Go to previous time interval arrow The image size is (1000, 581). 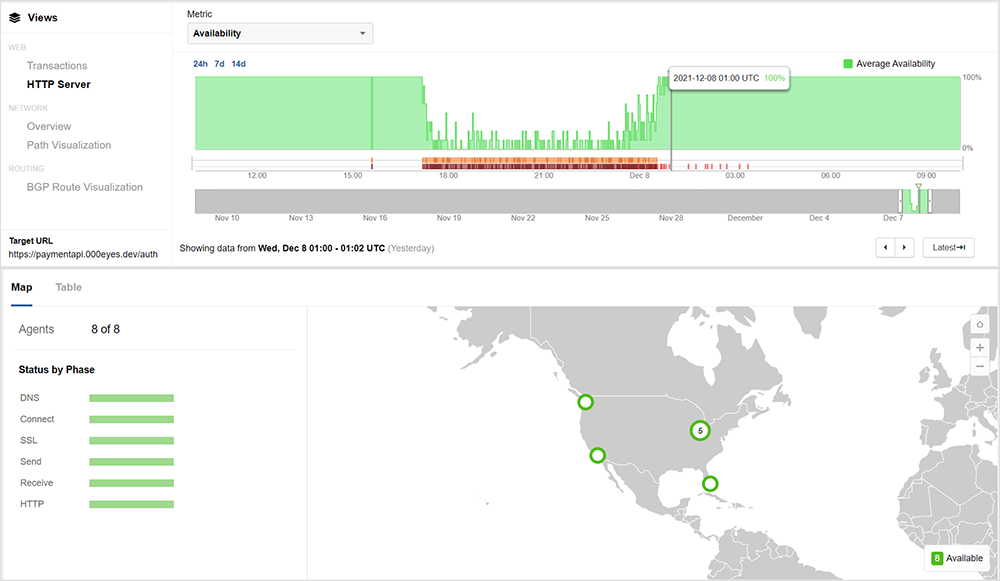click(x=885, y=247)
